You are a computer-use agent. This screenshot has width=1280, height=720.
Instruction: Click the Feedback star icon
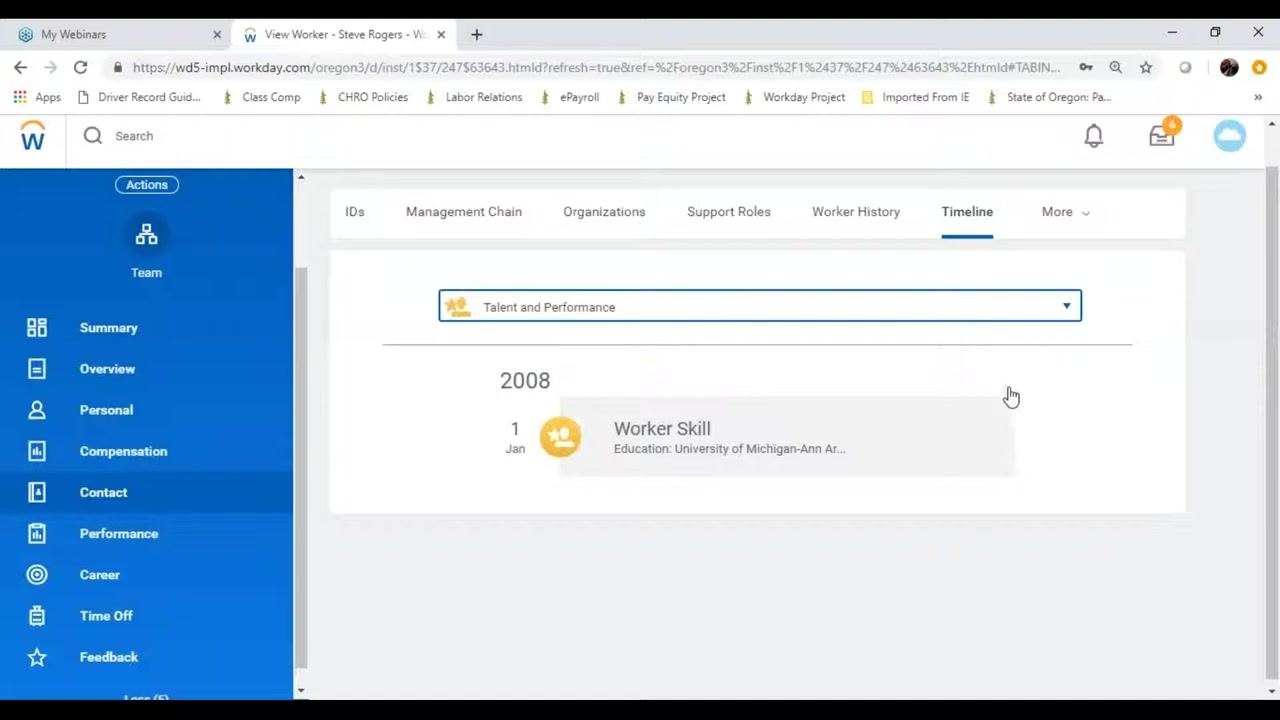[x=37, y=657]
